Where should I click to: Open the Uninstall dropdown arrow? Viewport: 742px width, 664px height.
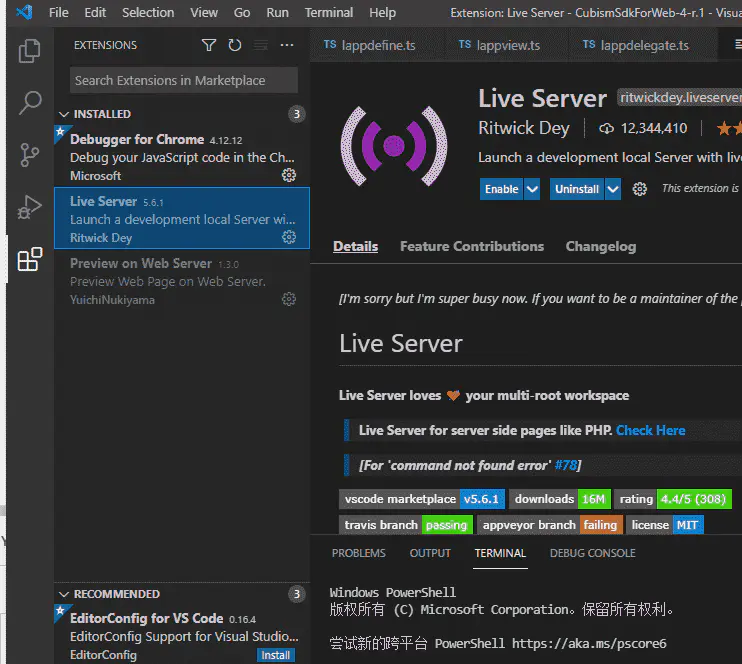(613, 189)
